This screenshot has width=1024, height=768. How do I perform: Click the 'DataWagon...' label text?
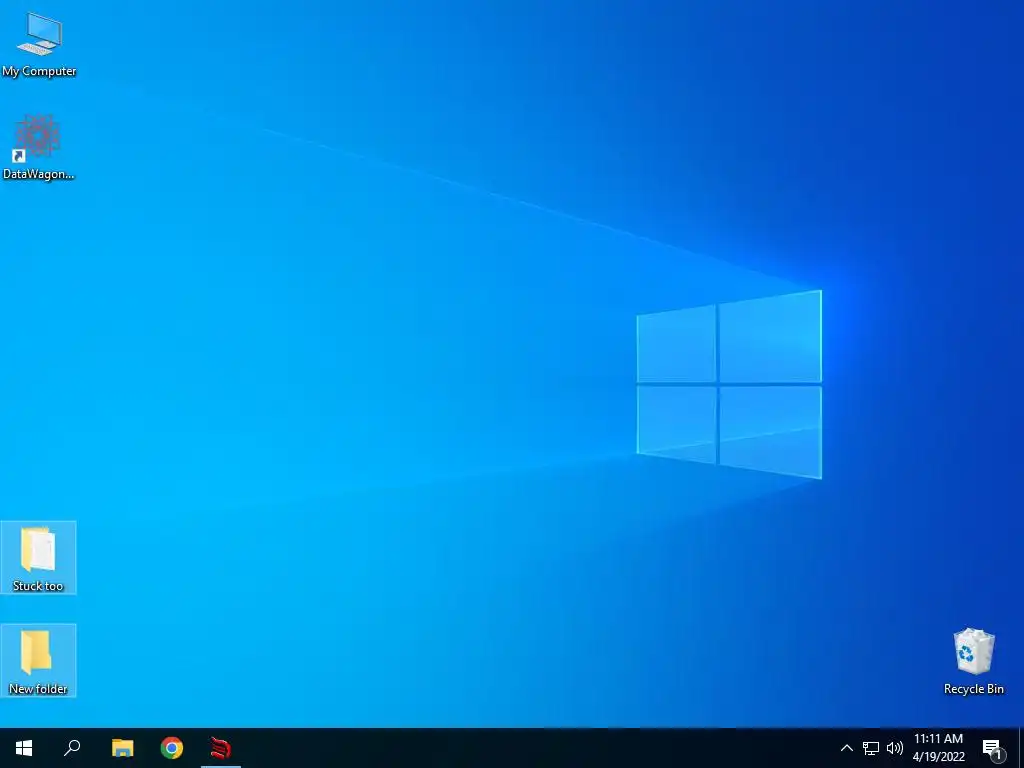[x=39, y=174]
